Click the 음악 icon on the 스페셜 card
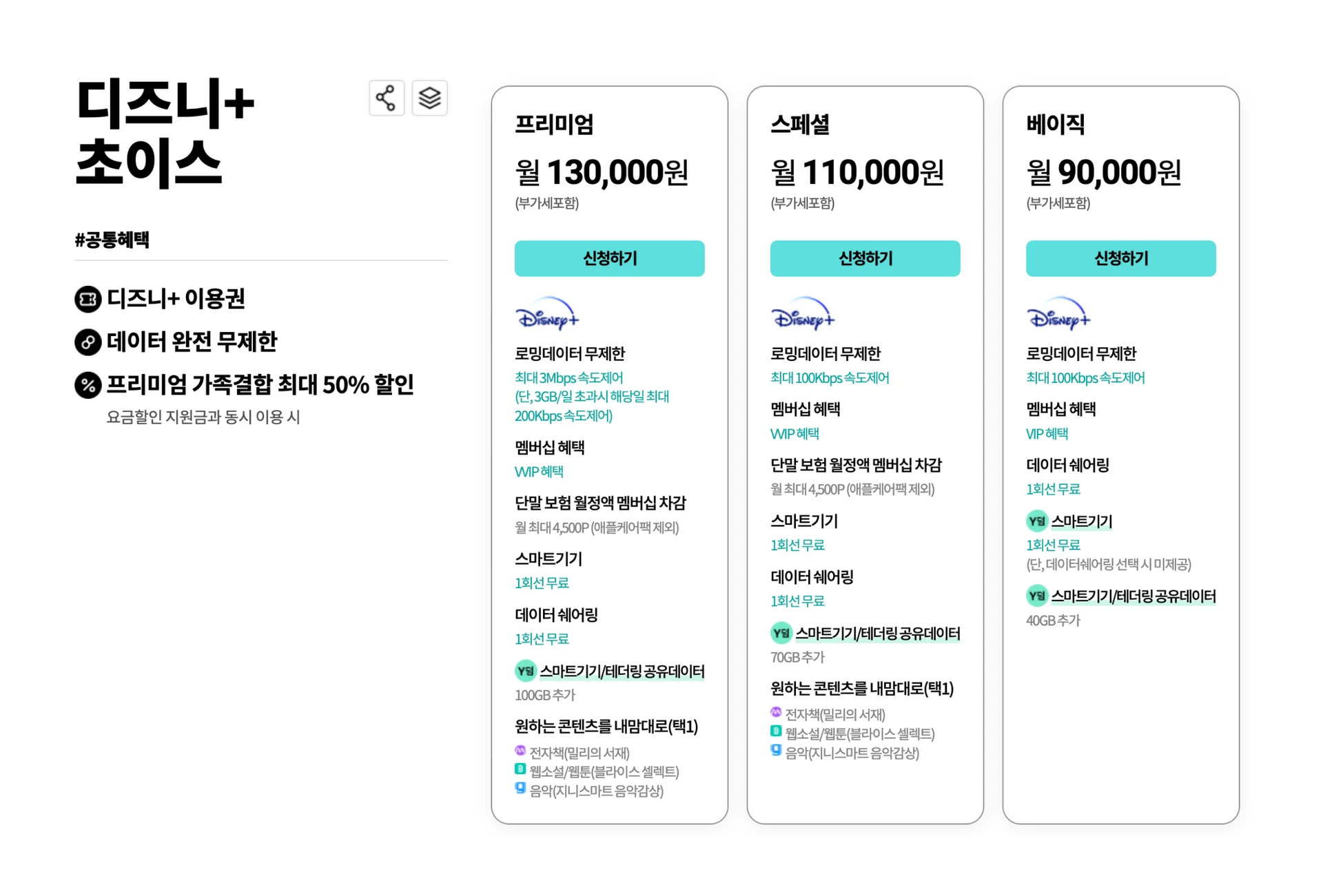Screen dimensions: 1323x896 775,750
